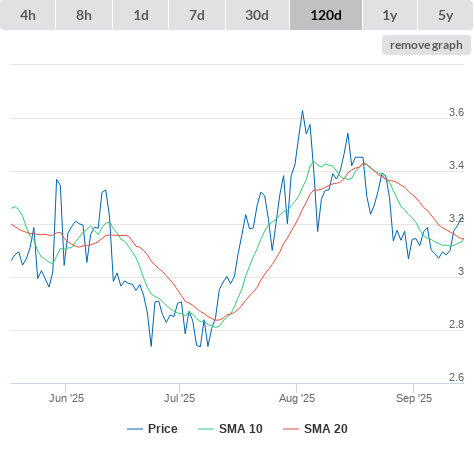This screenshot has width=474, height=455.
Task: Hide the SMA 20 series via legend
Action: pos(315,429)
